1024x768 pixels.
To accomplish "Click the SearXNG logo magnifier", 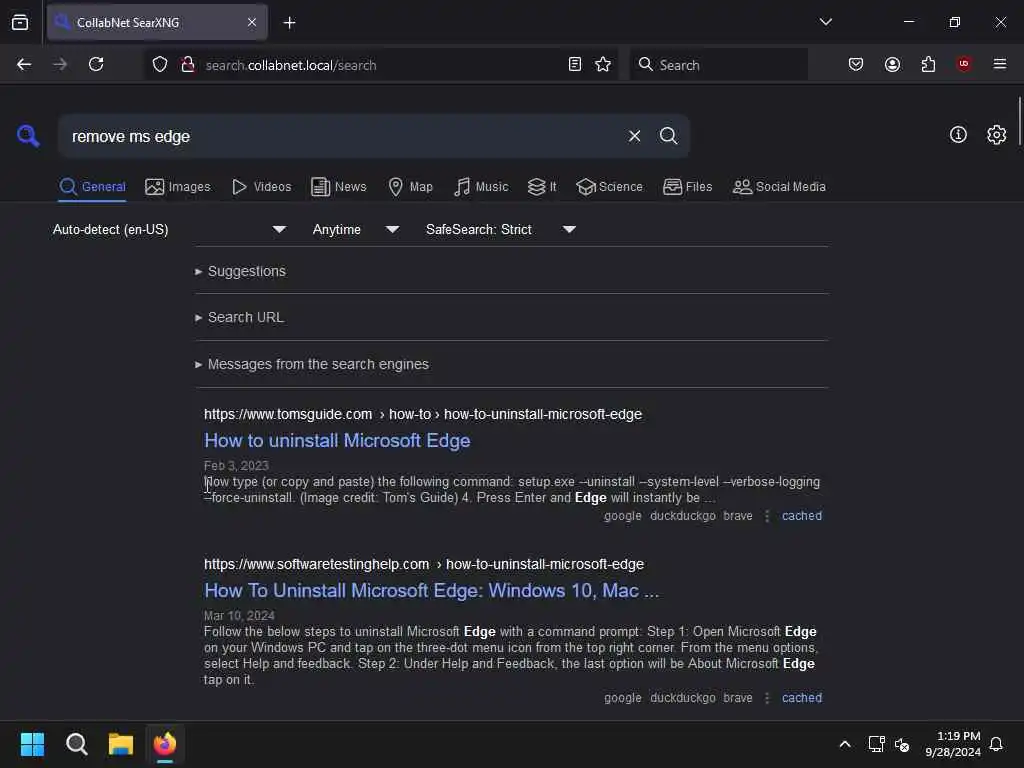I will [28, 136].
